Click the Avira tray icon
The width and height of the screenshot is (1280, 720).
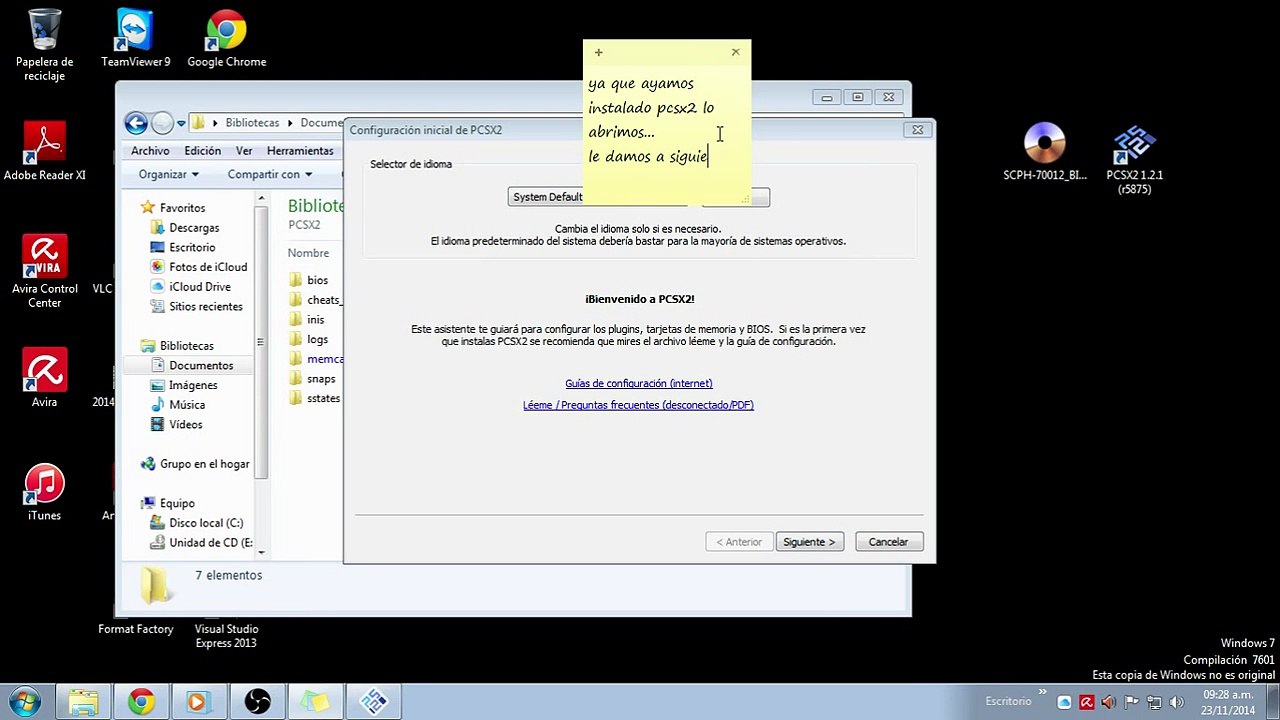coord(1087,702)
